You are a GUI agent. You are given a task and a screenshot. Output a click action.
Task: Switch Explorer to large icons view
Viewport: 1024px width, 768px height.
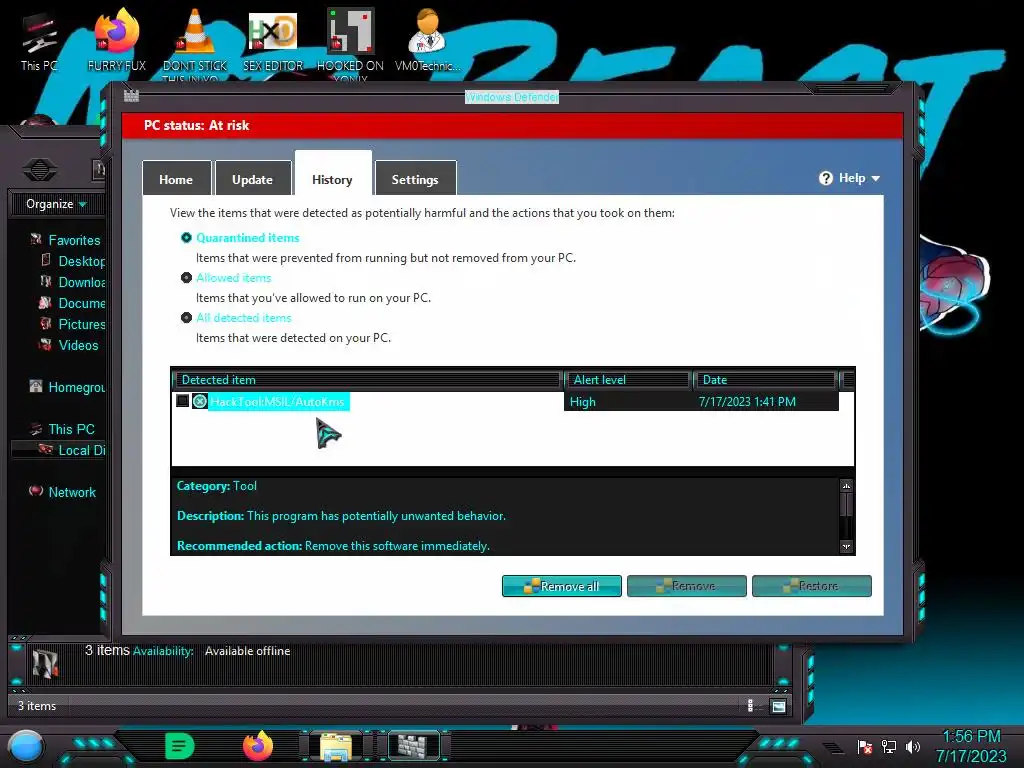tap(778, 706)
